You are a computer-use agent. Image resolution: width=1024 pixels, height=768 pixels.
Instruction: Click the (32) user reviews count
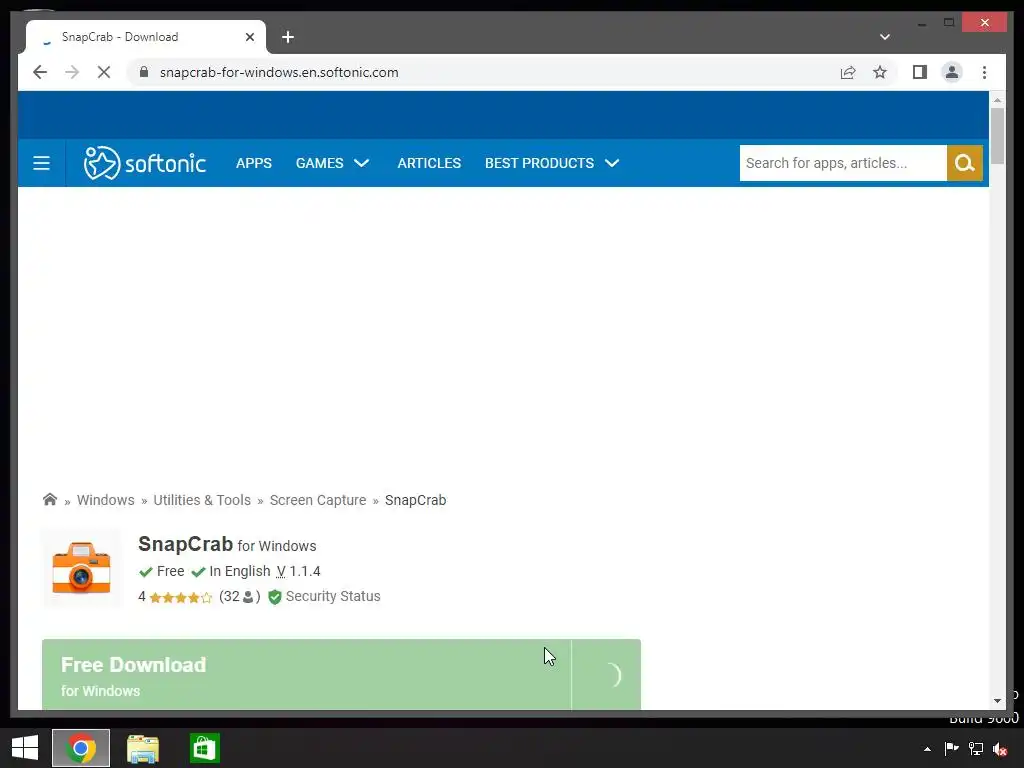pos(240,596)
